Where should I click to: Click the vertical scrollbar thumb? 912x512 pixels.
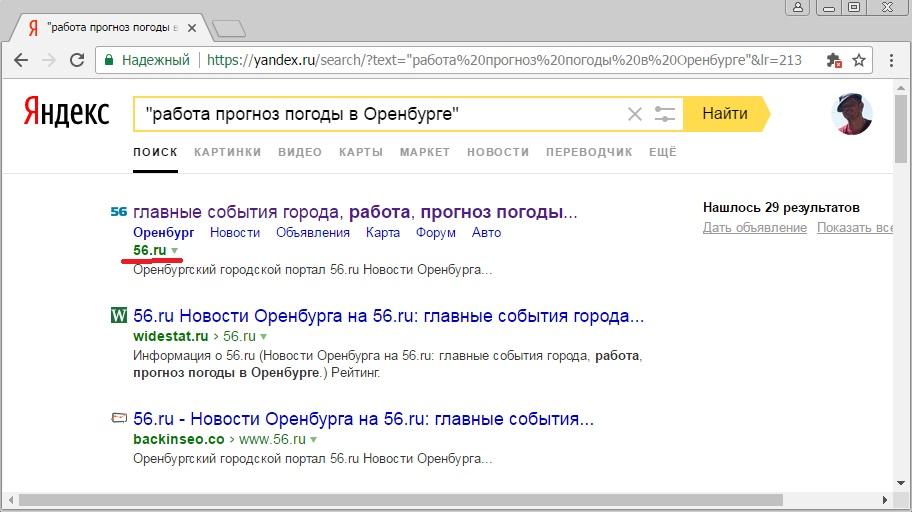click(x=901, y=129)
